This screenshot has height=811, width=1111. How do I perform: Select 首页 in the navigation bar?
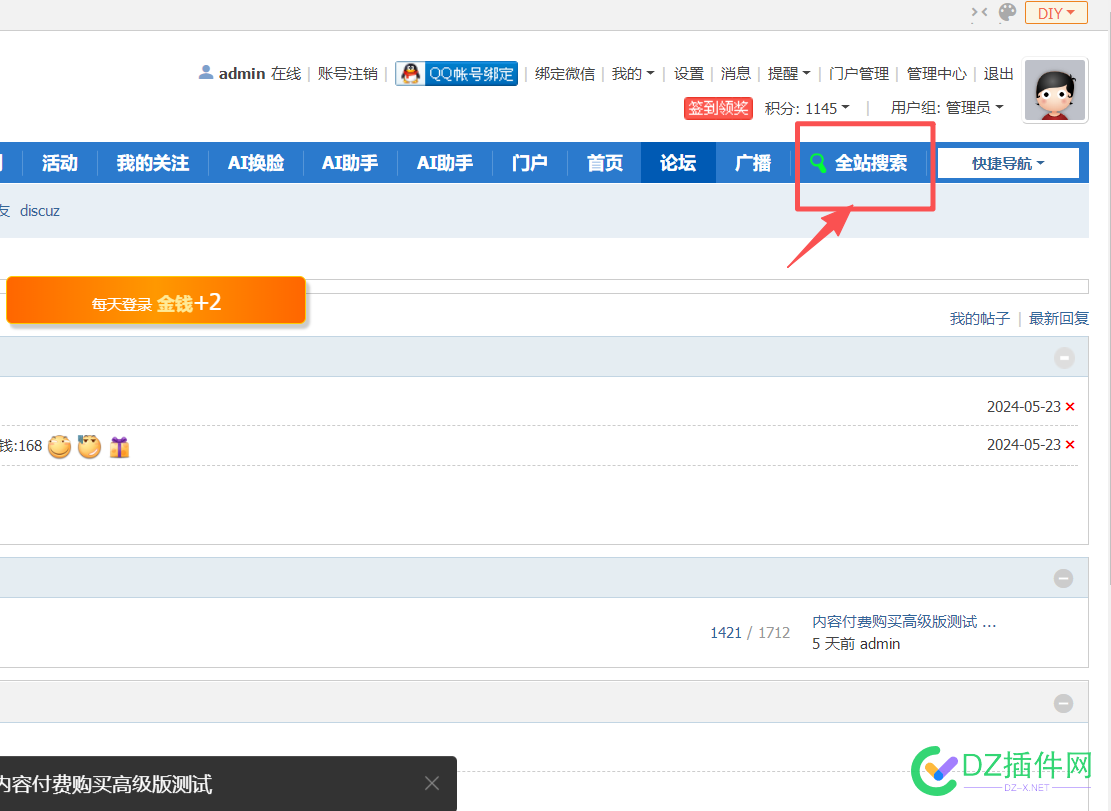pos(604,162)
